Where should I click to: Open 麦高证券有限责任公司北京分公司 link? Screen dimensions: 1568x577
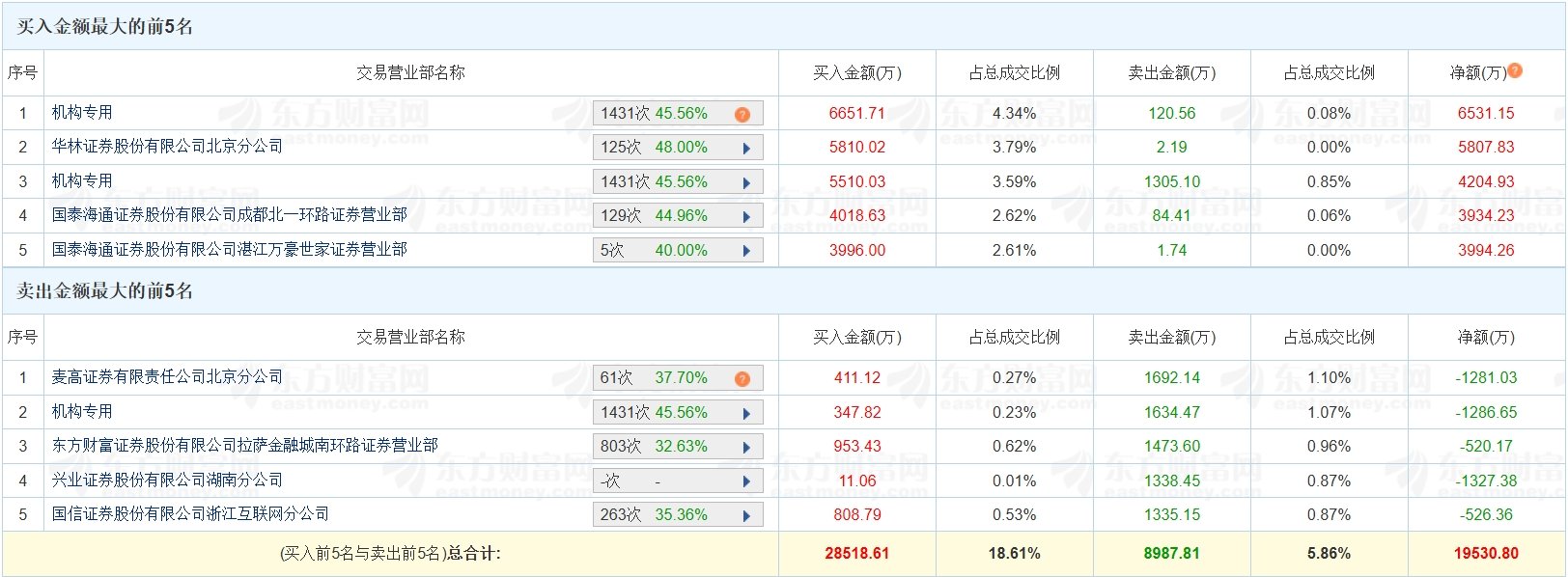[167, 376]
